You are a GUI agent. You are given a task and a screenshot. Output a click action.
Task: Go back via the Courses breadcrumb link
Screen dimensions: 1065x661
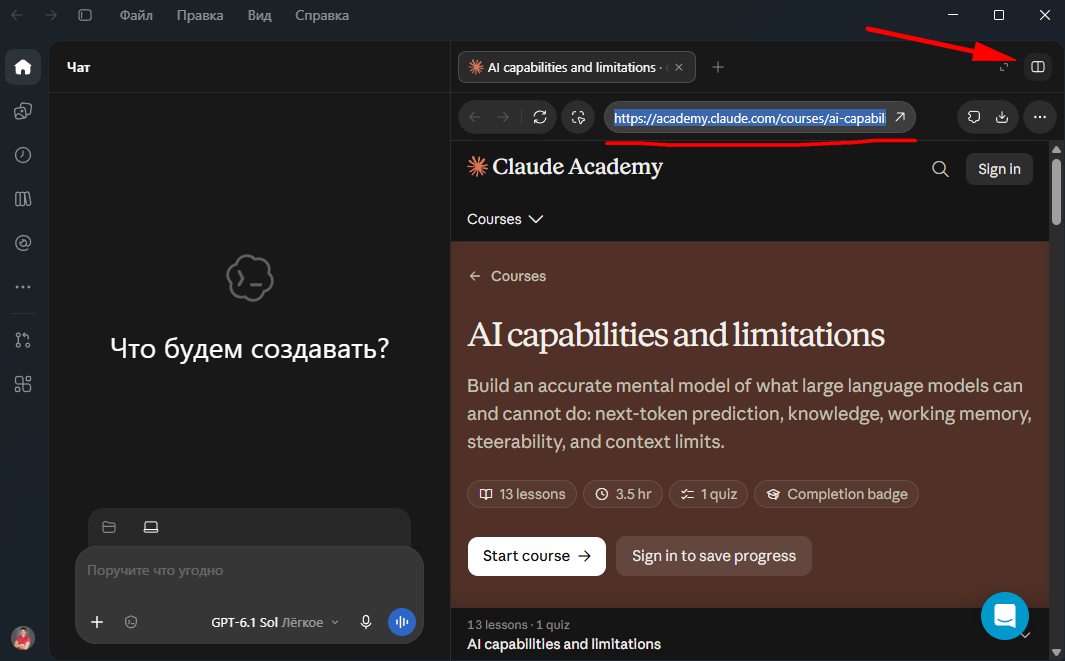coord(507,276)
